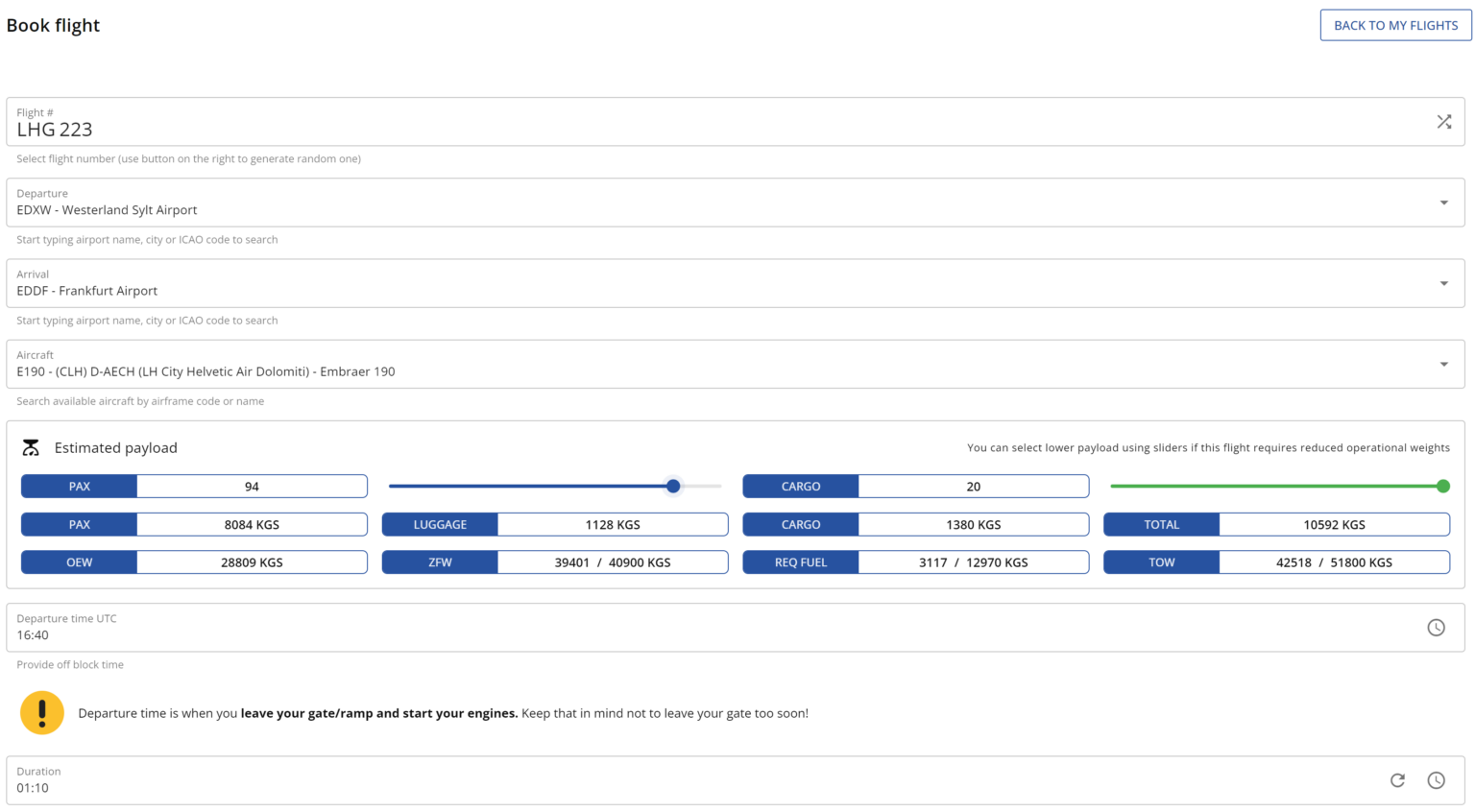The width and height of the screenshot is (1475, 812).
Task: Click the BACK TO MY FLIGHTS button
Action: [x=1395, y=25]
